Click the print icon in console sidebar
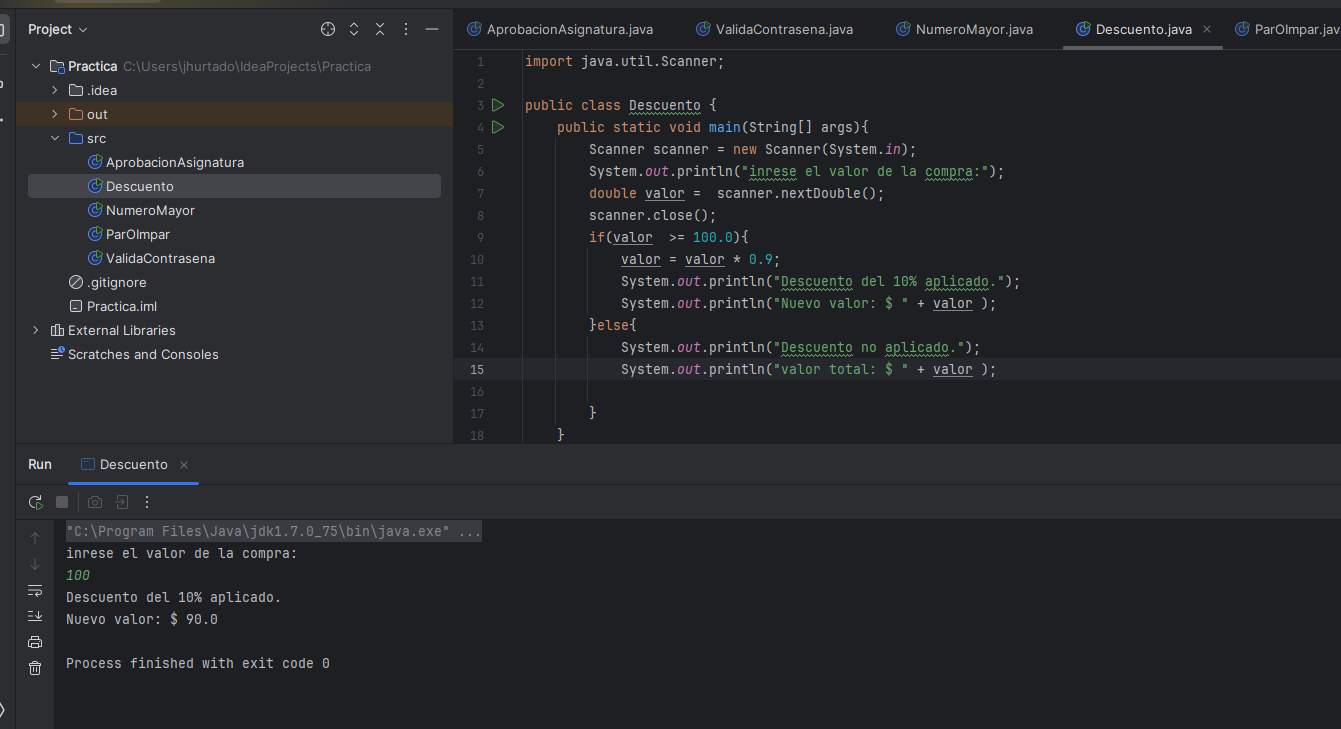Viewport: 1341px width, 729px height. pos(35,642)
